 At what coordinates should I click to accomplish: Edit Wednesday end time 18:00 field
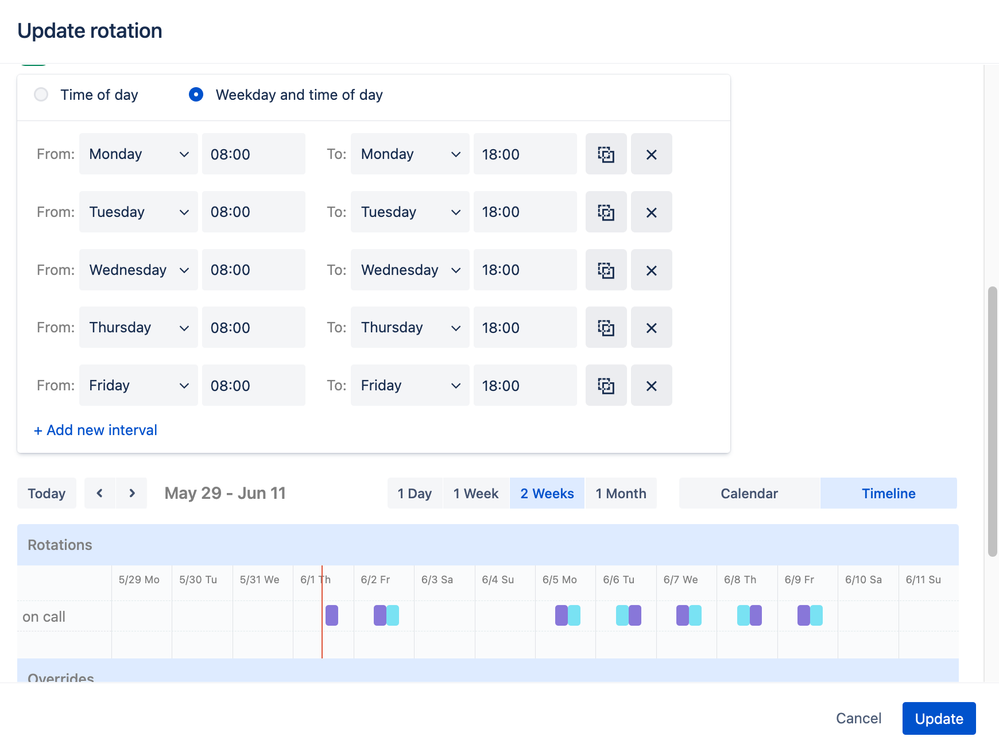tap(525, 270)
